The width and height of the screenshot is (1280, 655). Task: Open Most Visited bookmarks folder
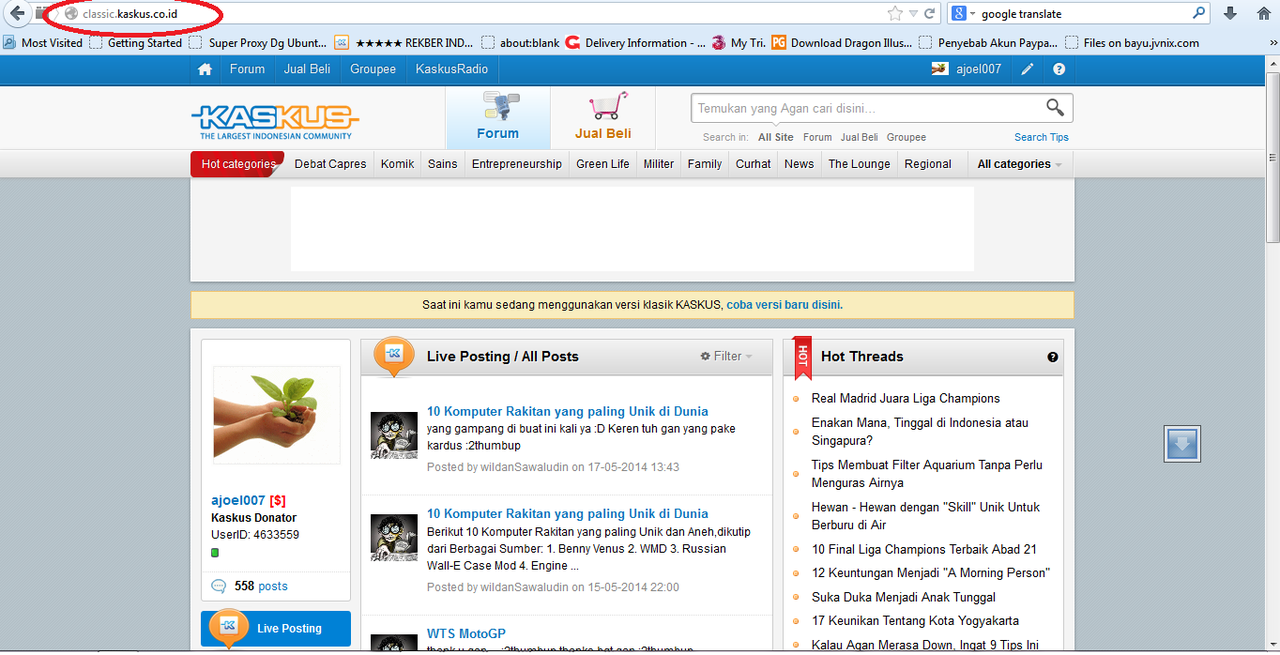tap(43, 43)
